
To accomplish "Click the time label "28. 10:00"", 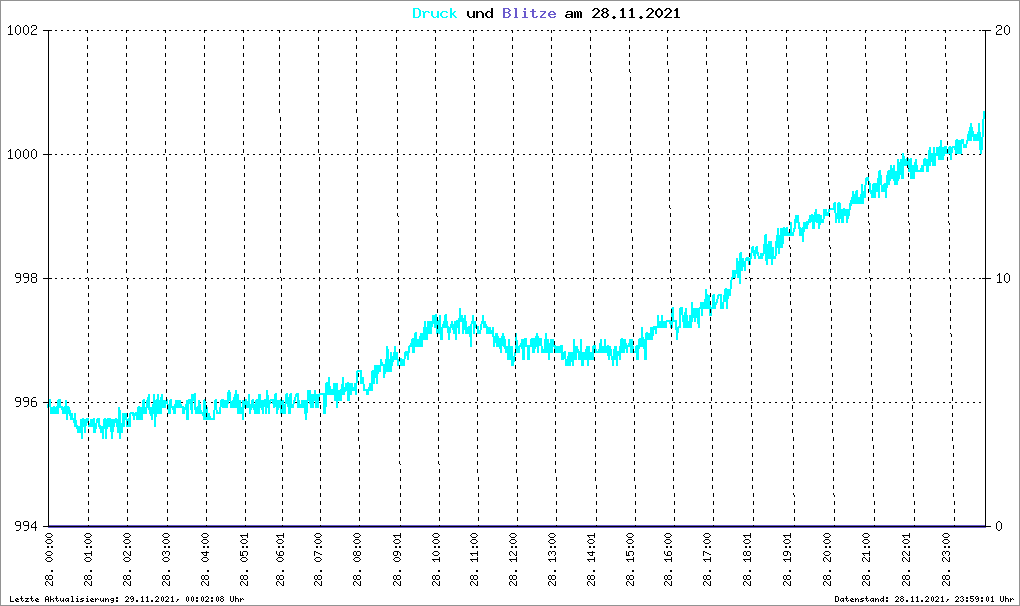I will point(436,559).
